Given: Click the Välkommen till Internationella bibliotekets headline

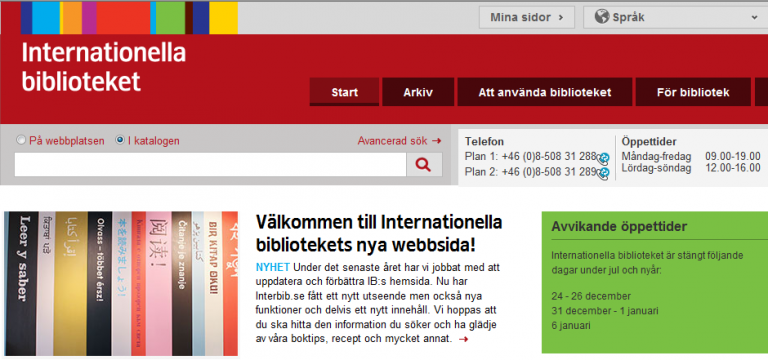Looking at the screenshot, I should coord(379,234).
